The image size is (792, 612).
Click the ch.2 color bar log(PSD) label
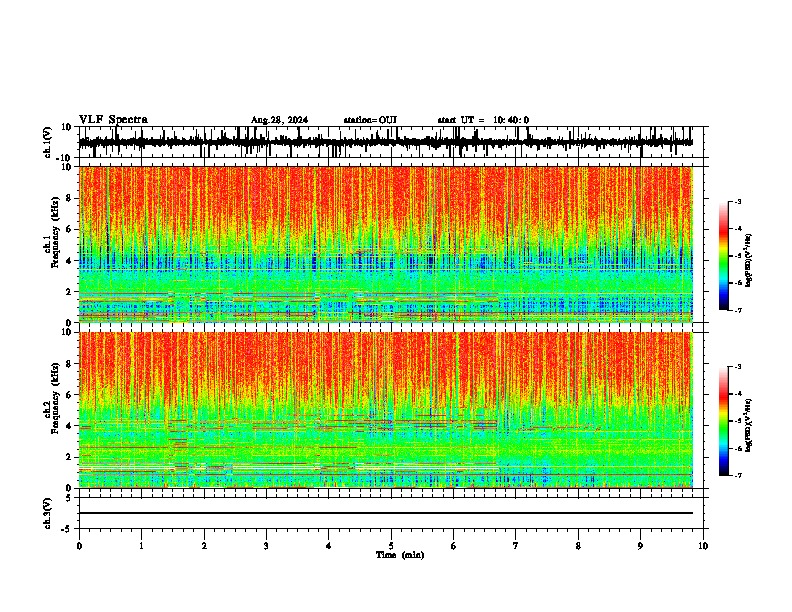coord(749,425)
